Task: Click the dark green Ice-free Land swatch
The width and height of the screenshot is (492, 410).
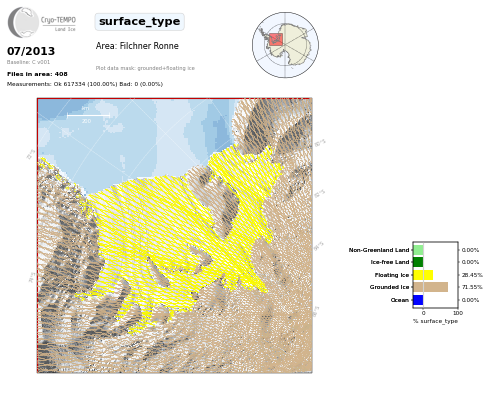Action: (418, 262)
